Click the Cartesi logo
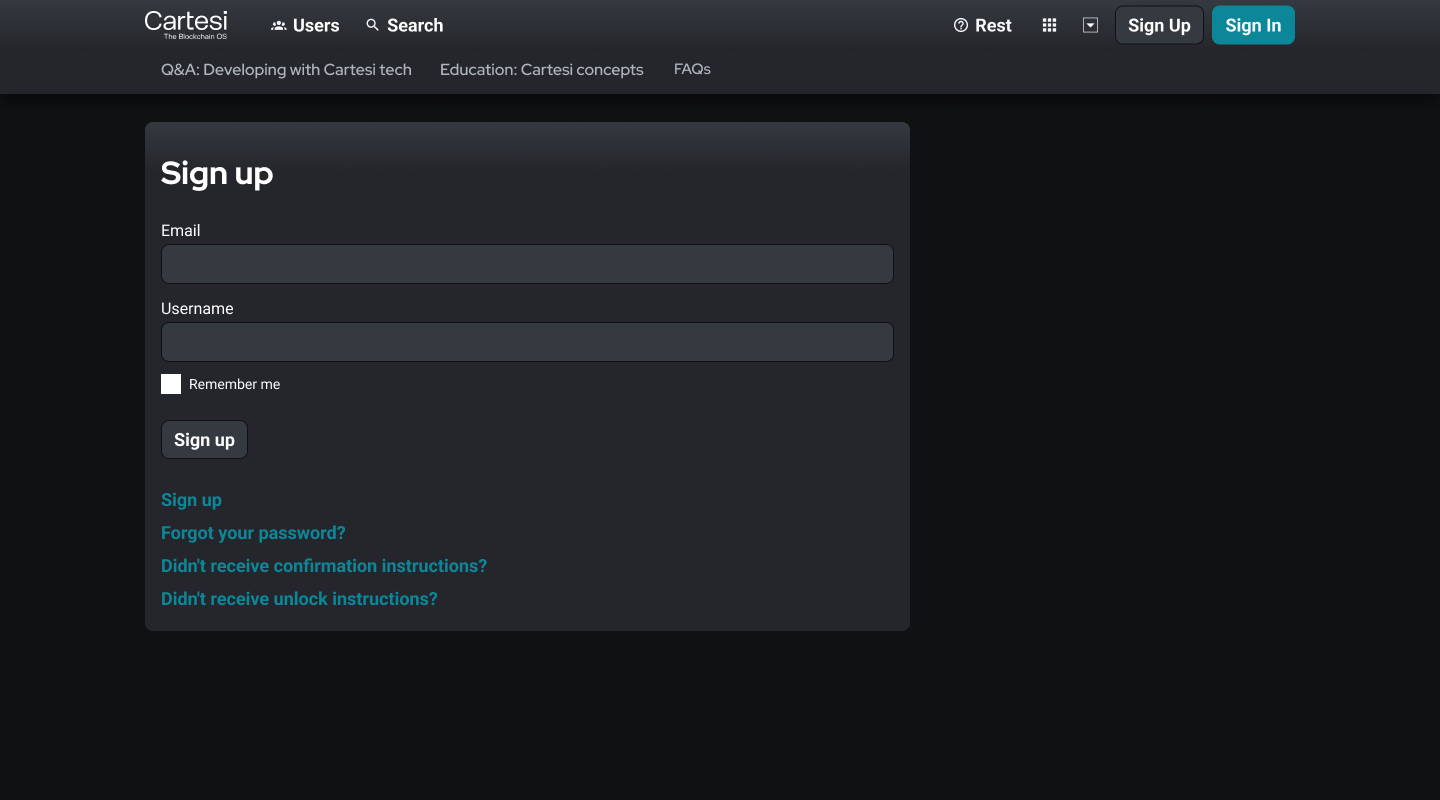 click(186, 25)
